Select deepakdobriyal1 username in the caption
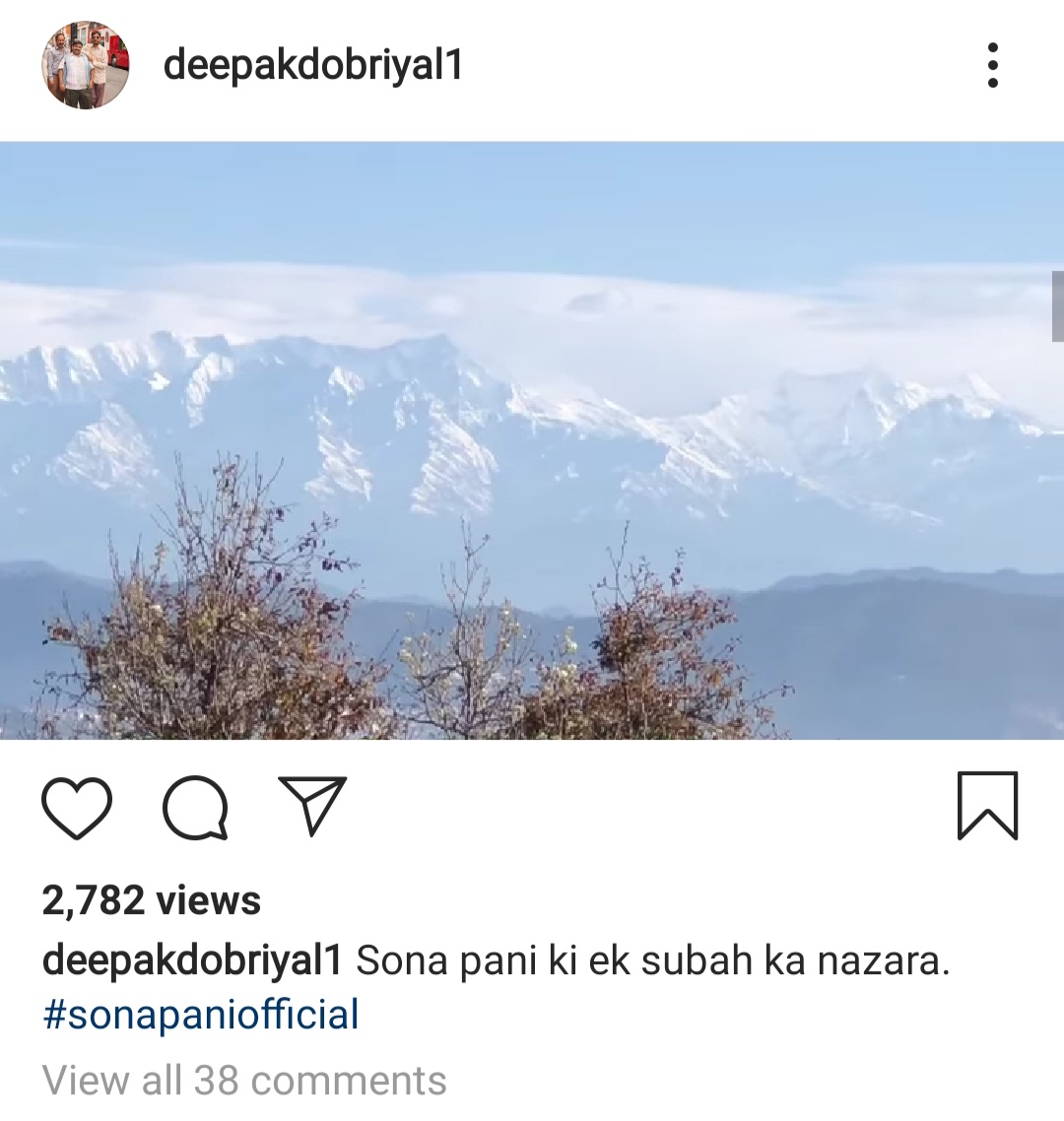The image size is (1064, 1121). 192,960
